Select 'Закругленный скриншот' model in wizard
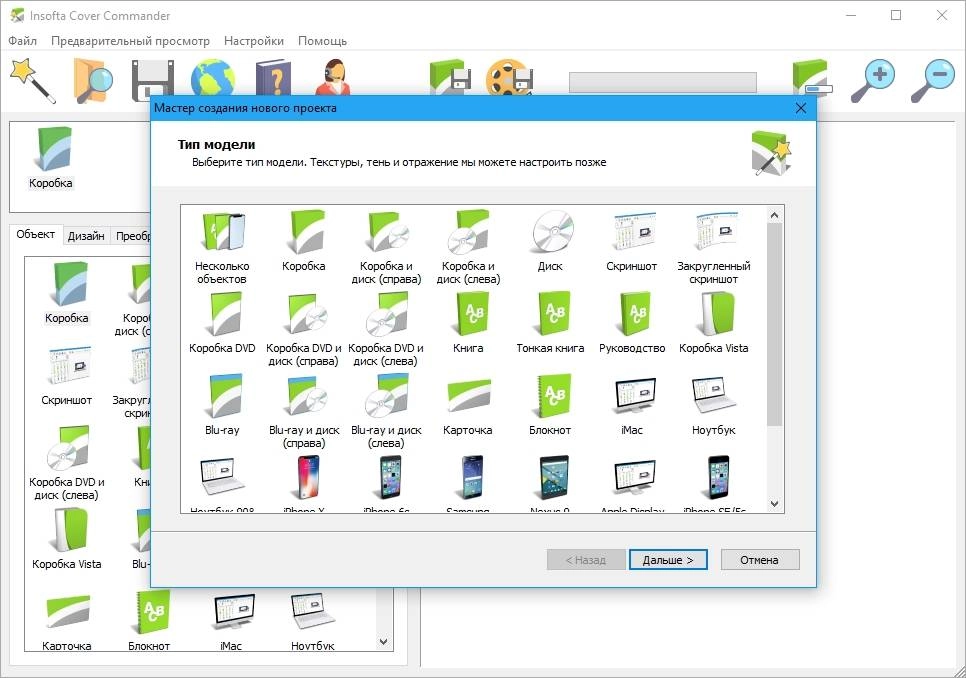Viewport: 966px width, 678px height. (713, 247)
